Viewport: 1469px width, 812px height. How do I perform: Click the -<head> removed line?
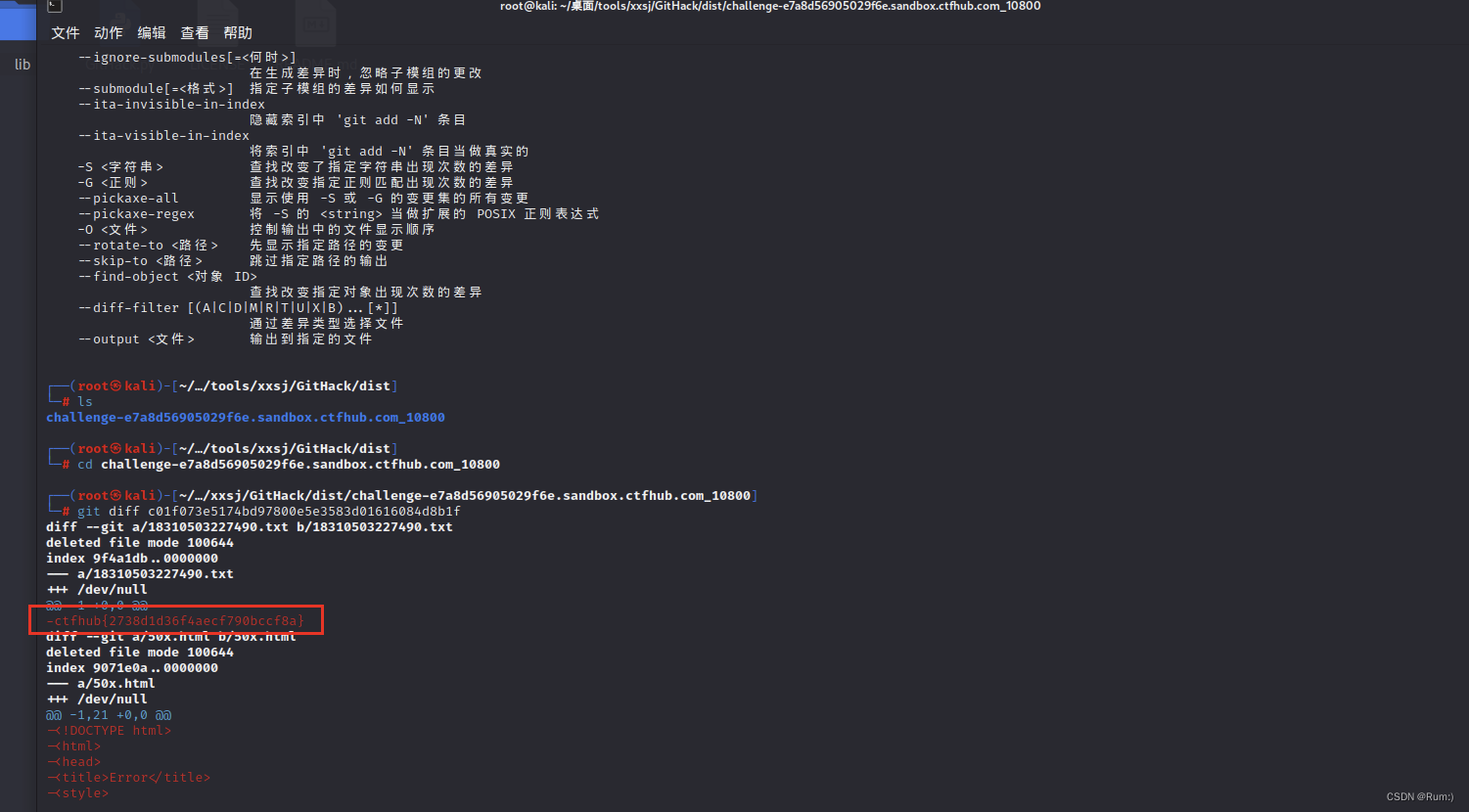coord(73,762)
